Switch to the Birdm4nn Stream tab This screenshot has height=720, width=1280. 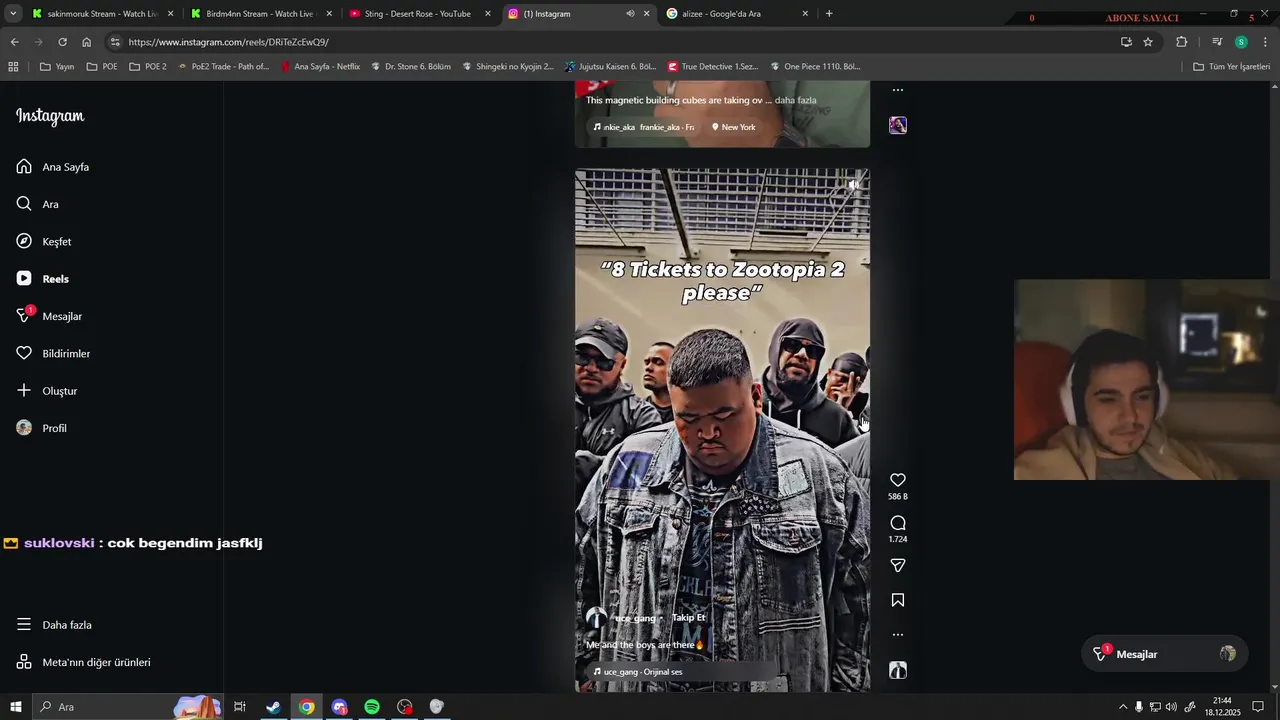coord(259,14)
